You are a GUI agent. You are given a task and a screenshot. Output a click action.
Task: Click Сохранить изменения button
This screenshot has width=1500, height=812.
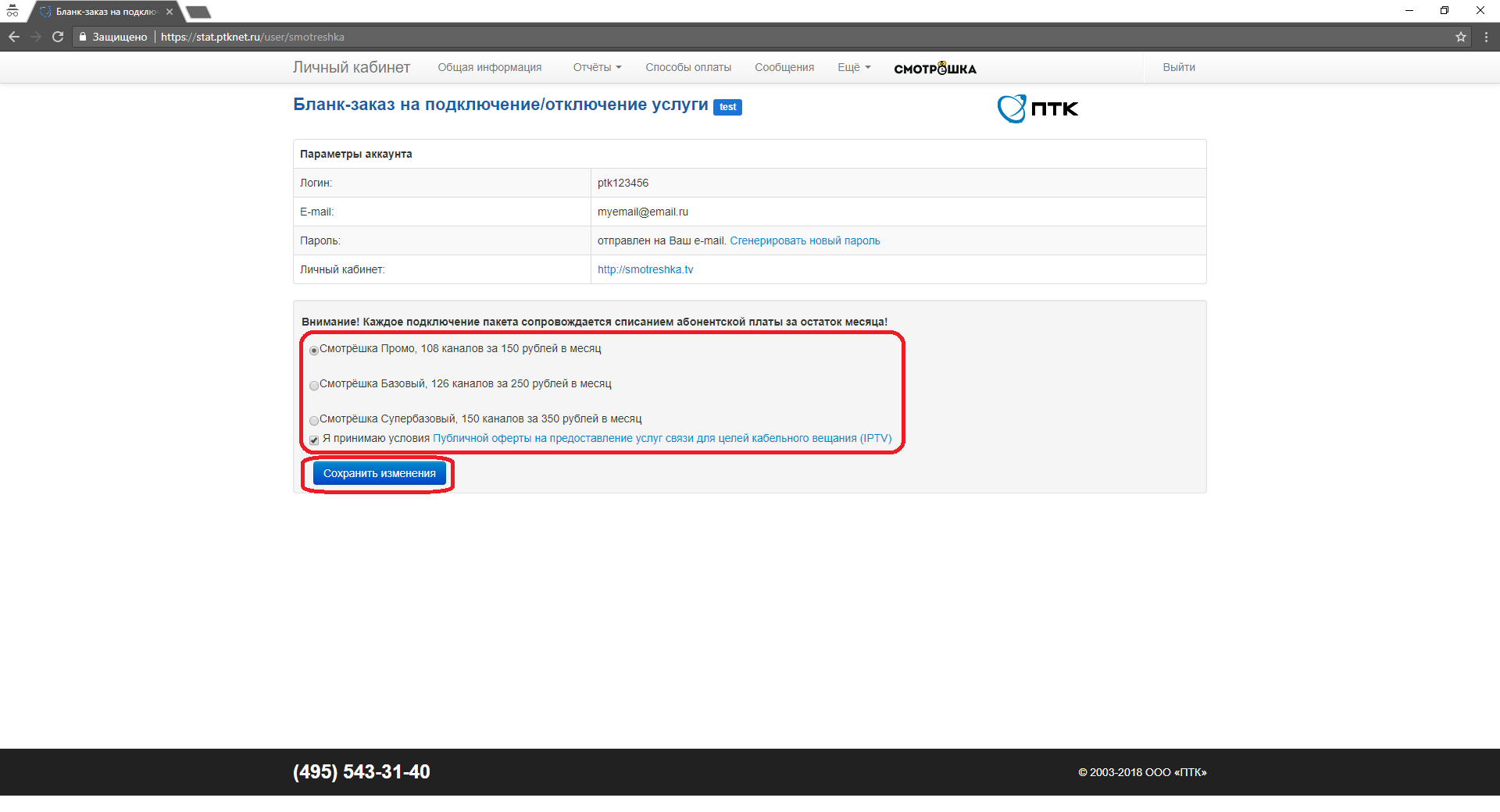380,473
